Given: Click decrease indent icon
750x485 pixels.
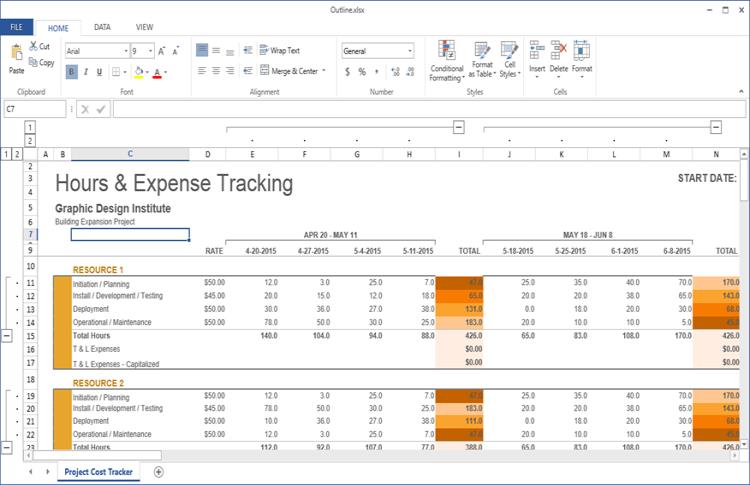Looking at the screenshot, I should click(248, 71).
